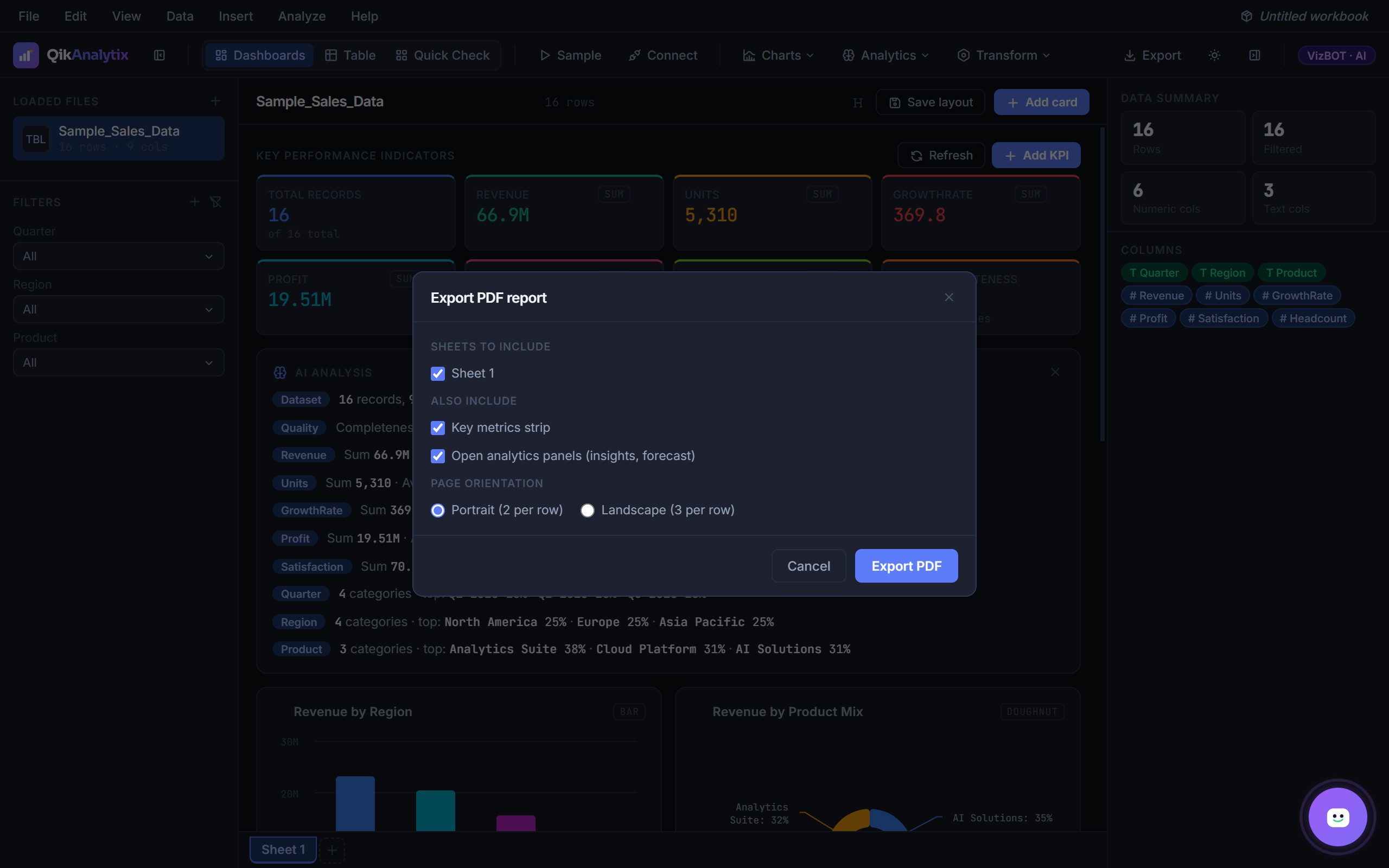Select the Sheet 1 bottom tab
1389x868 pixels.
point(283,850)
